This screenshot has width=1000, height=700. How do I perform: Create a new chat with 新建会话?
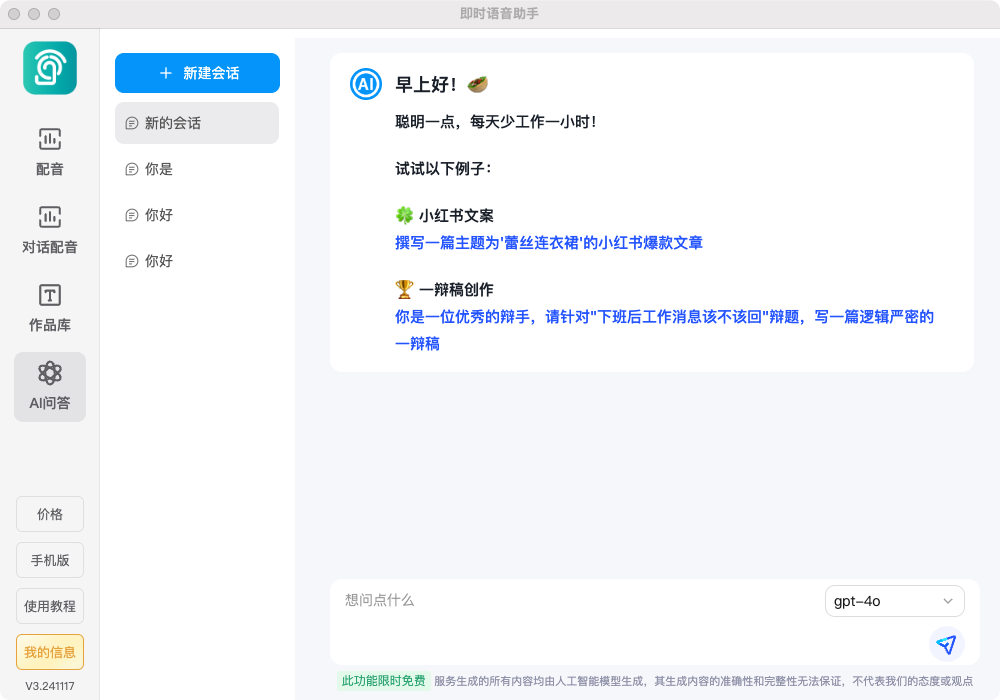197,73
